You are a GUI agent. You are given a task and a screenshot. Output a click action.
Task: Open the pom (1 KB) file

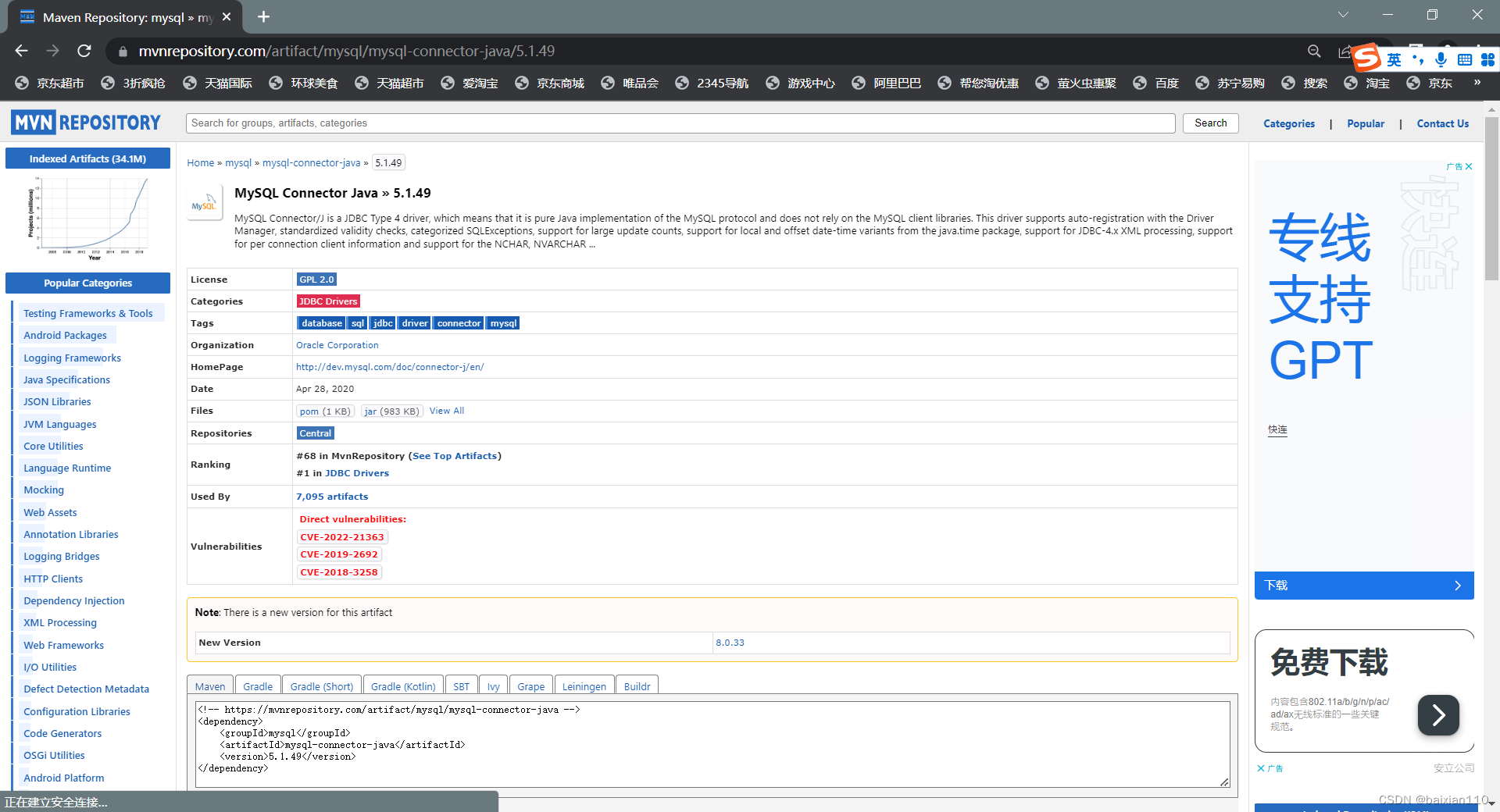point(325,411)
